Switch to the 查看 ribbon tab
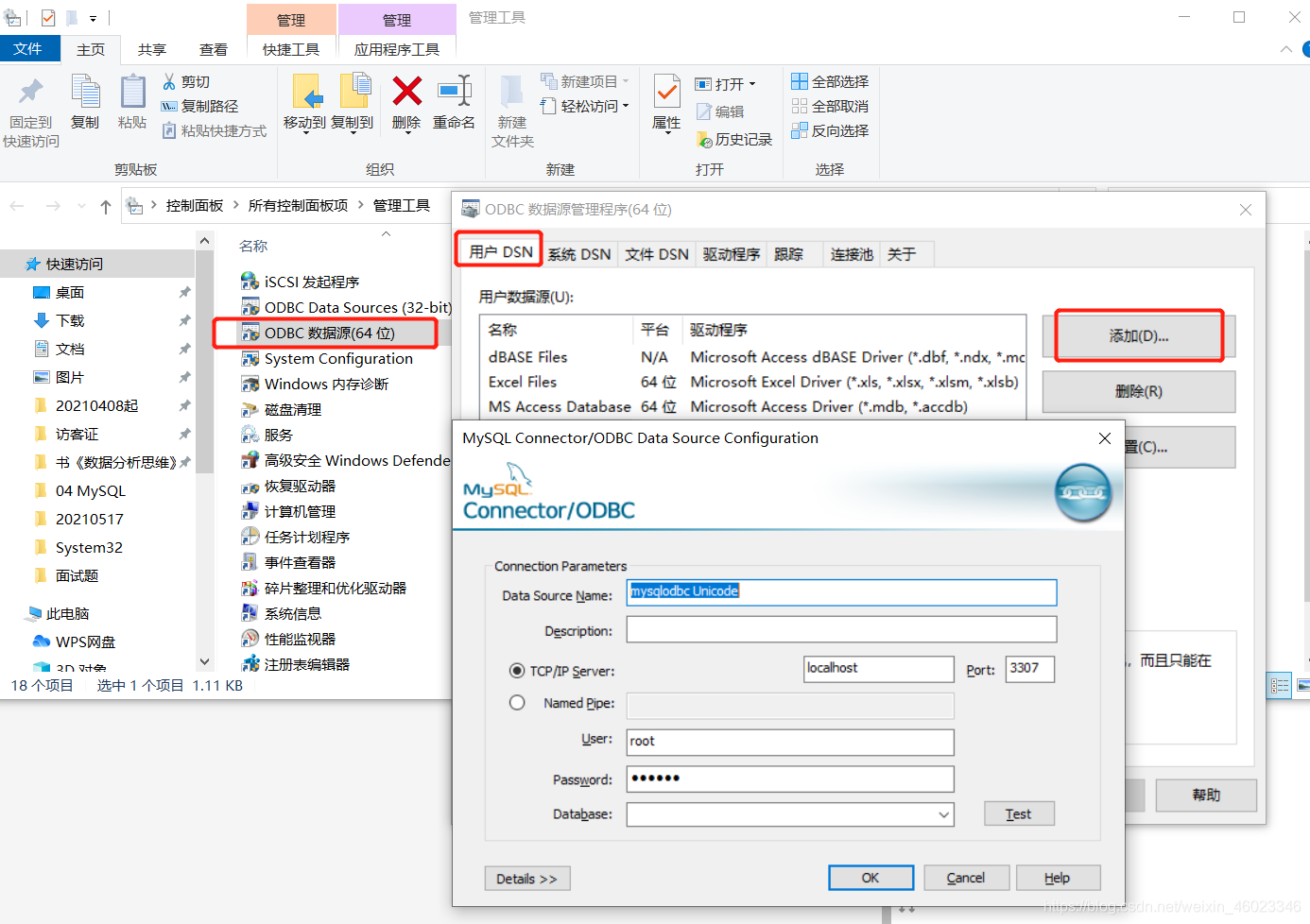This screenshot has width=1310, height=924. (x=214, y=50)
